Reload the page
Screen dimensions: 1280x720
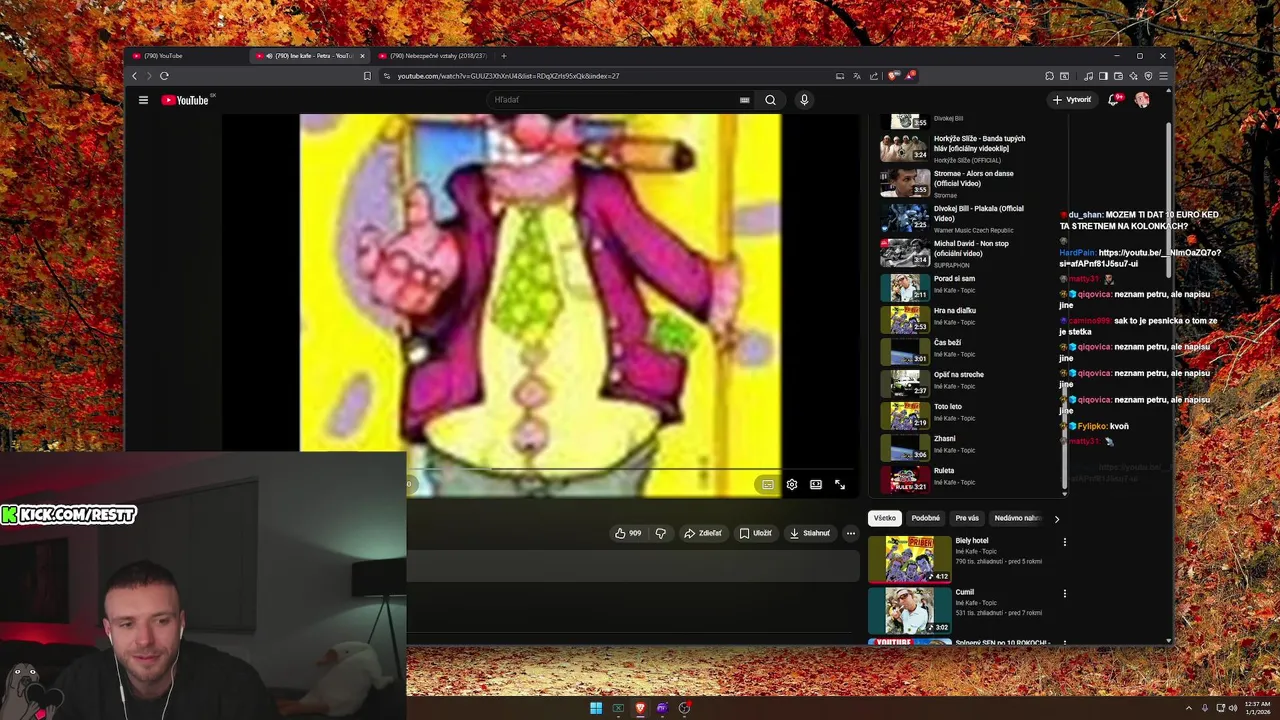click(x=164, y=76)
